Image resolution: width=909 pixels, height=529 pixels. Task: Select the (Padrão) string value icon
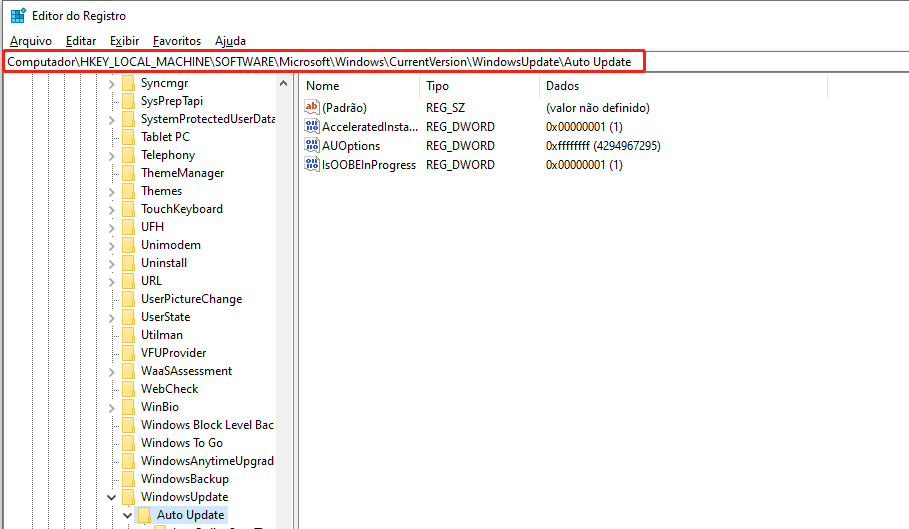[312, 107]
